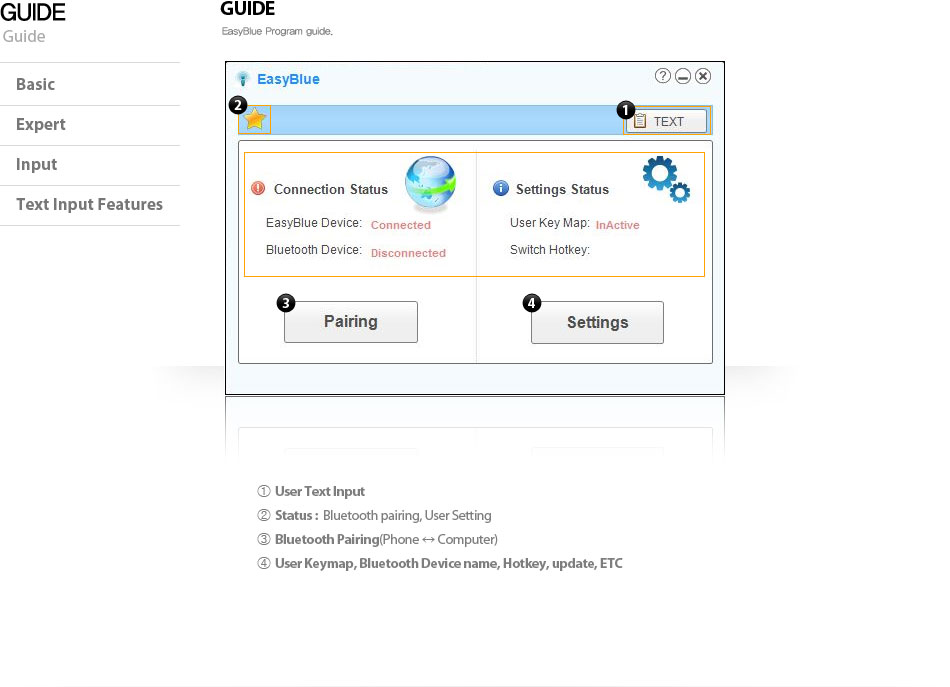
Task: Close the EasyBlue window
Action: point(703,76)
